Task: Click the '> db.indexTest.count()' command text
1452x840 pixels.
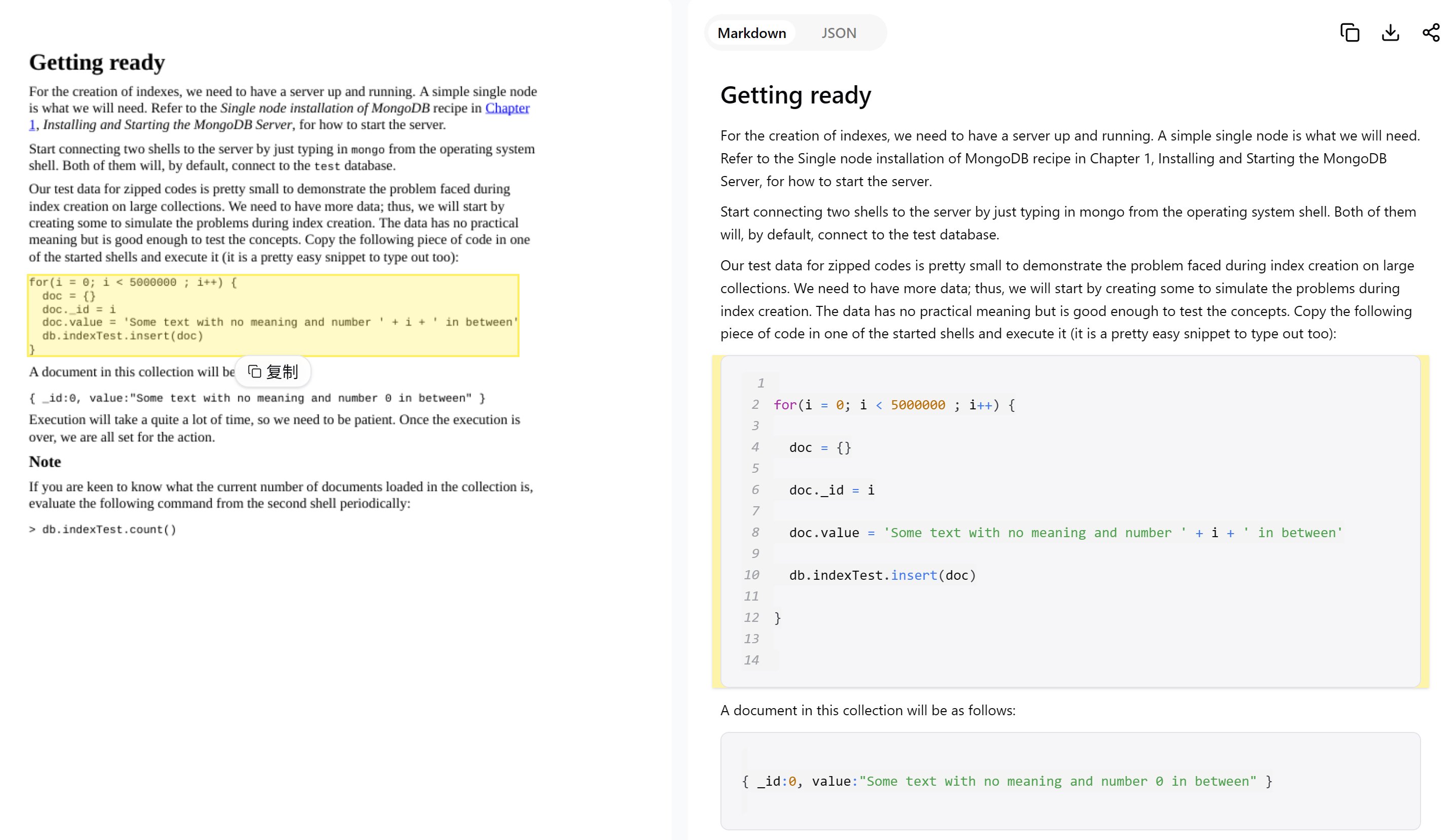Action: (x=102, y=530)
